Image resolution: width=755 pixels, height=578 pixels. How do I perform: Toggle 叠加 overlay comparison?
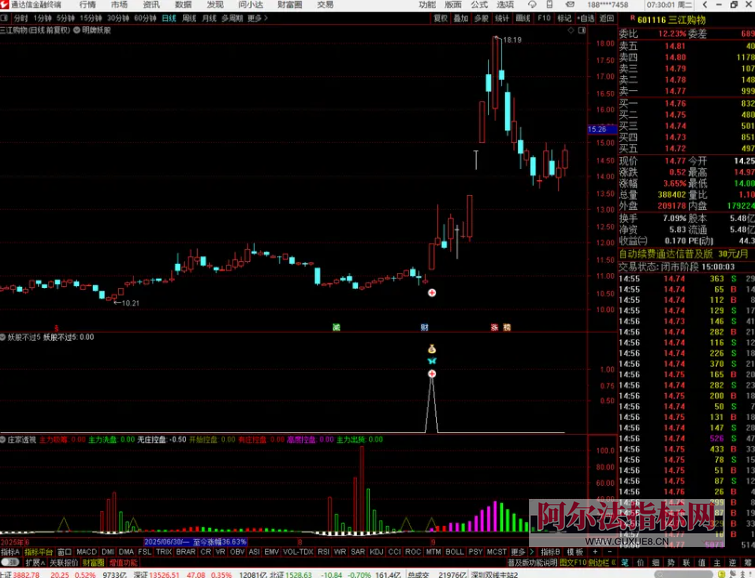(x=460, y=18)
